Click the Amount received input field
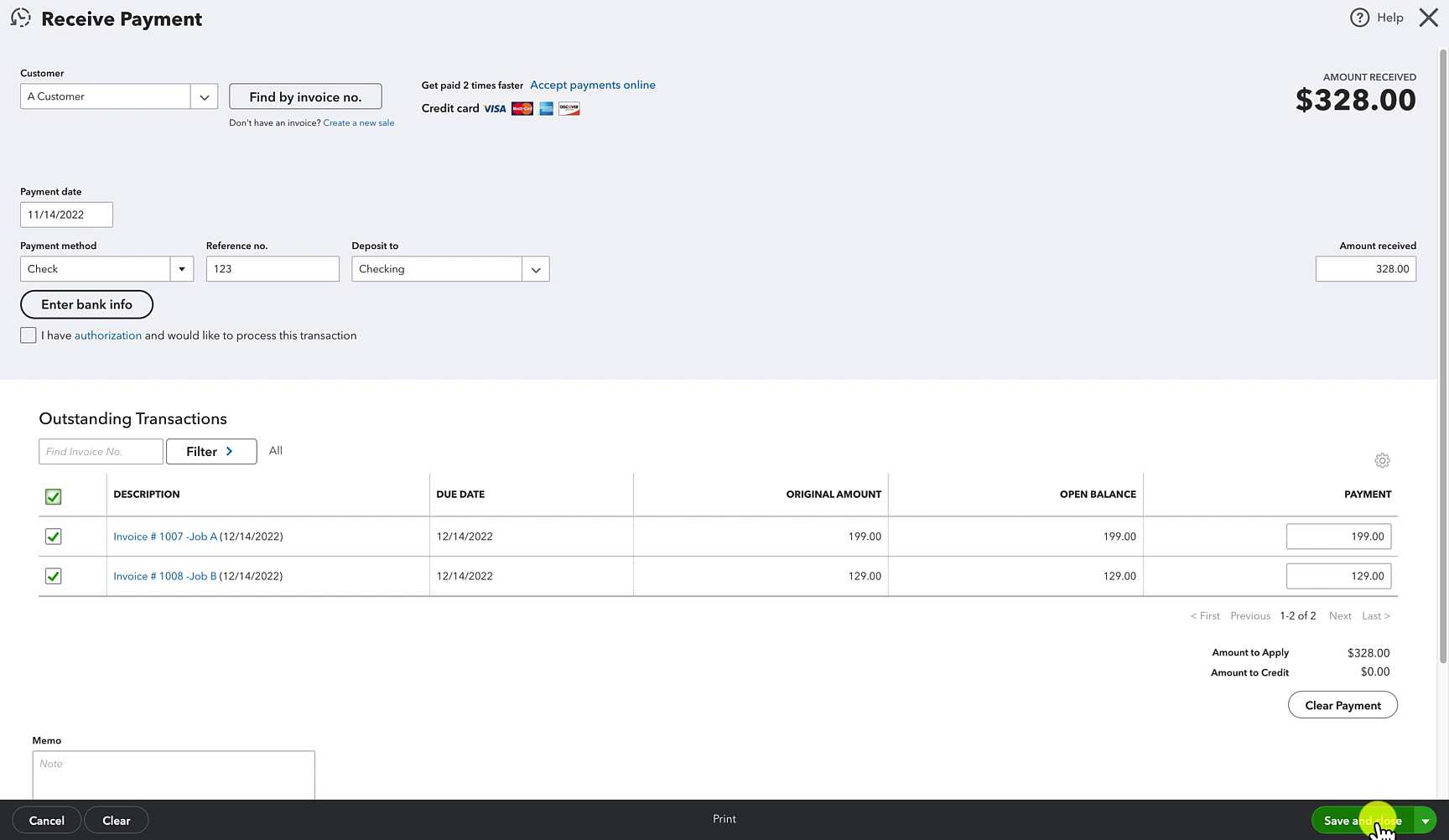The width and height of the screenshot is (1449, 840). click(1365, 269)
